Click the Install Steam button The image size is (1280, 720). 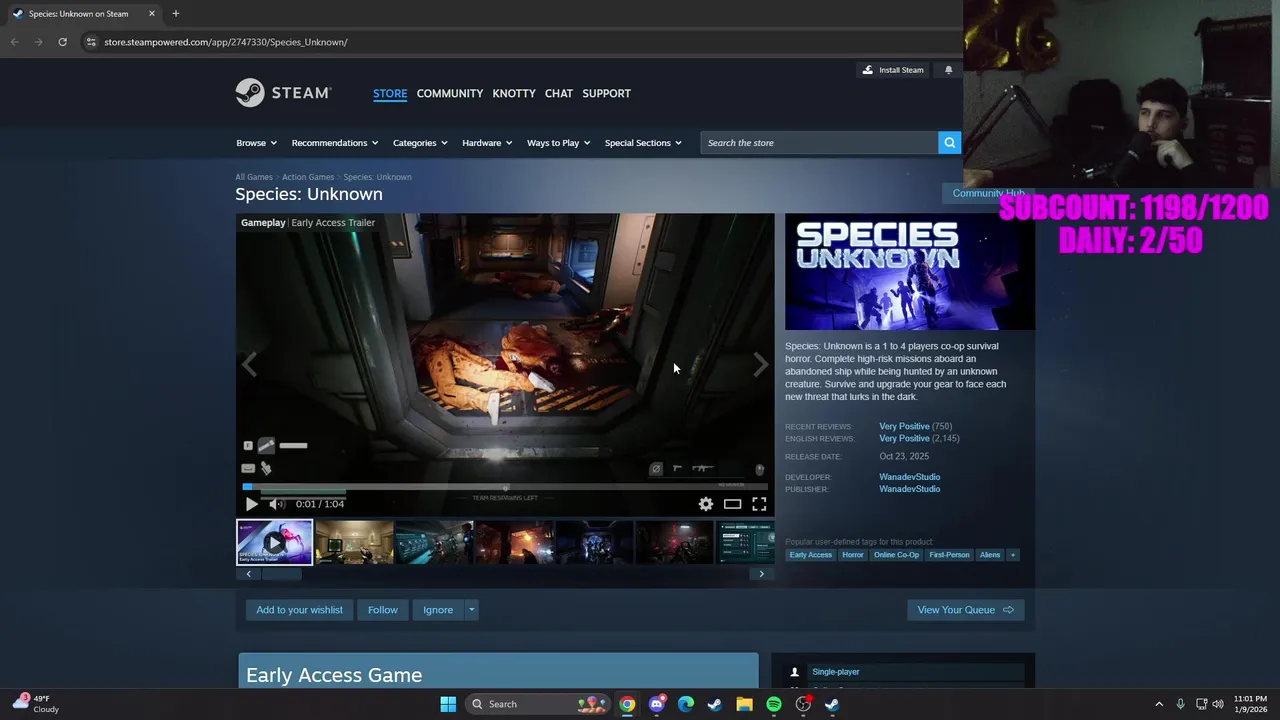coord(893,70)
